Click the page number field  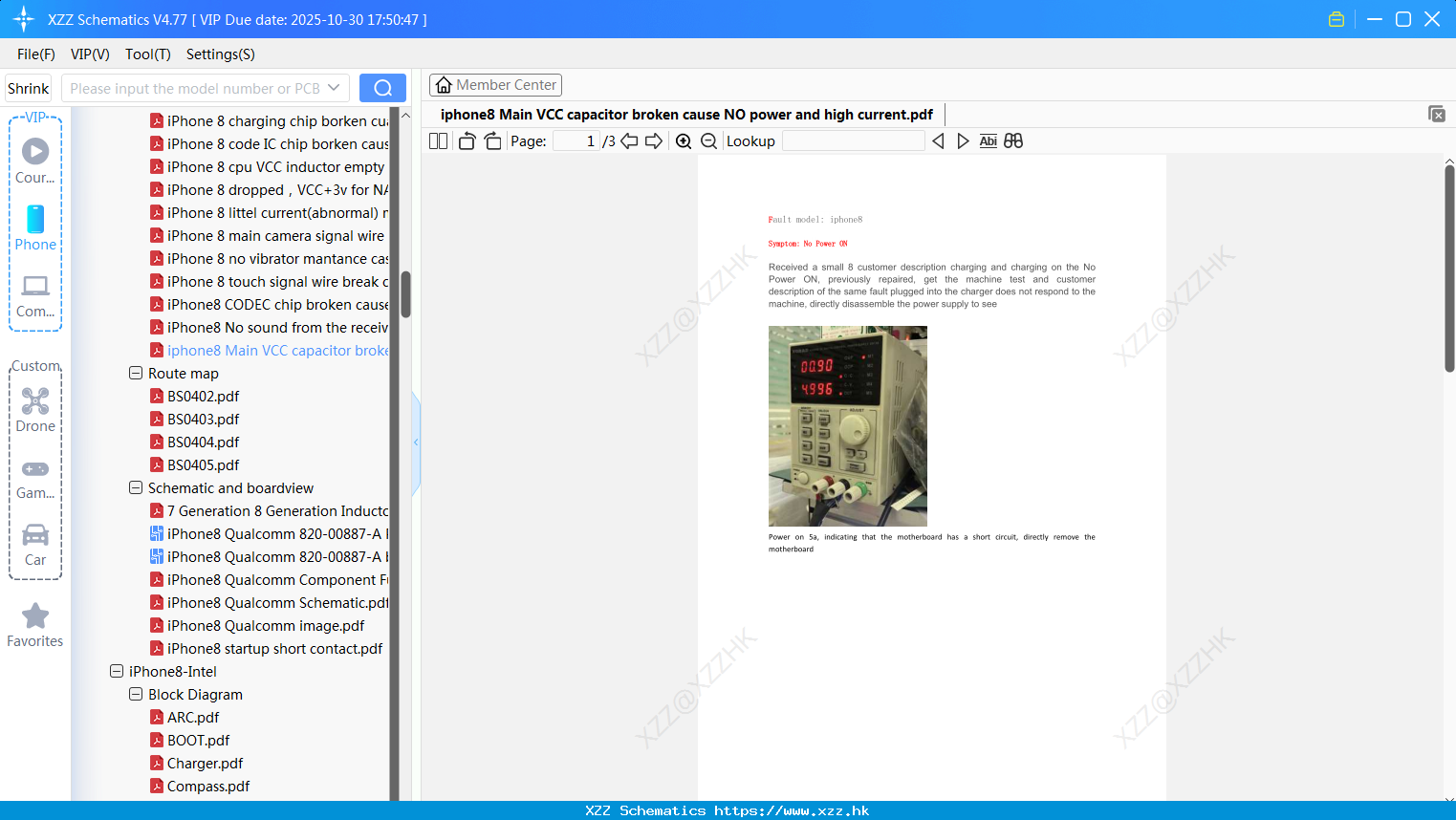pyautogui.click(x=576, y=141)
